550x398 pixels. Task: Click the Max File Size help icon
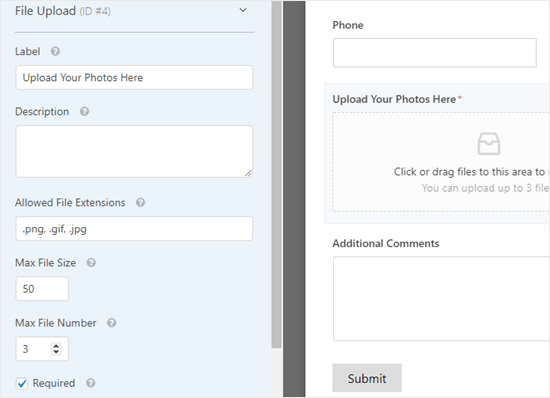tap(91, 263)
